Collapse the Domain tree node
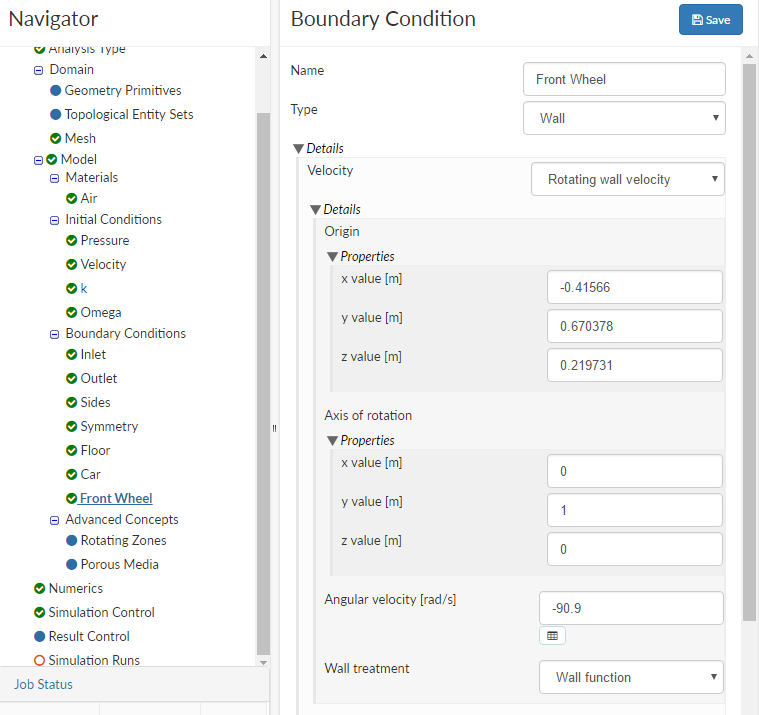The height and width of the screenshot is (715, 759). (x=39, y=70)
